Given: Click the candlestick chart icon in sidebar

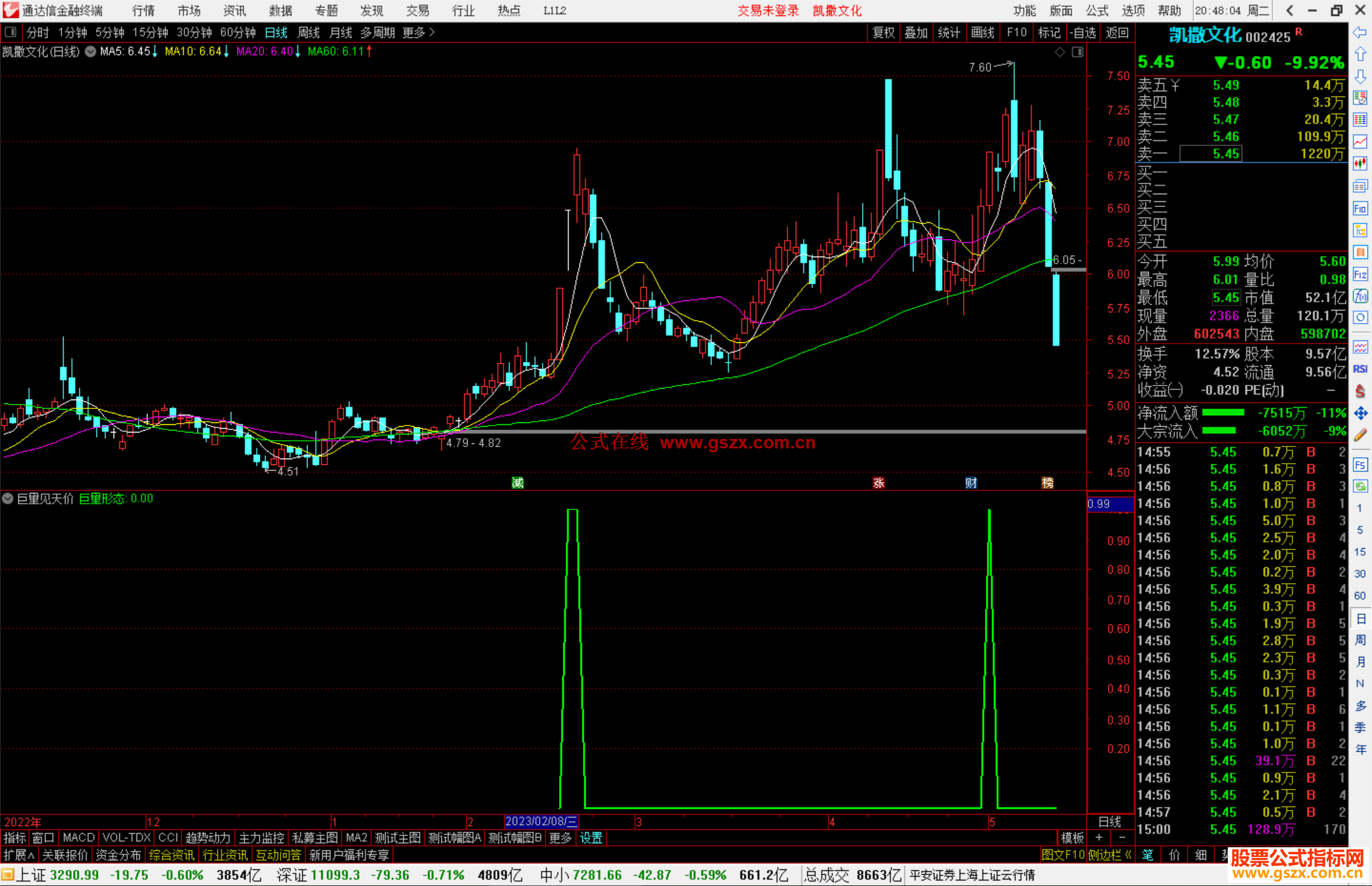Looking at the screenshot, I should pos(1360,164).
